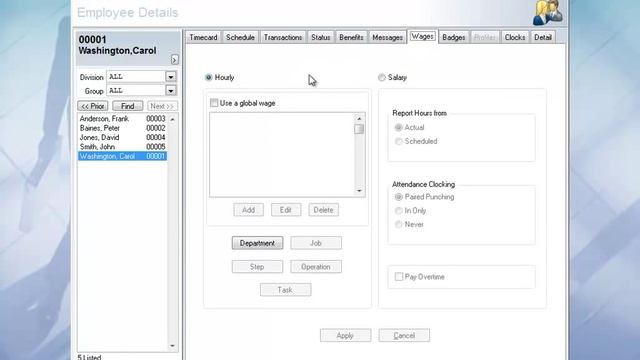Open the Group dropdown
The height and width of the screenshot is (360, 640).
171,90
